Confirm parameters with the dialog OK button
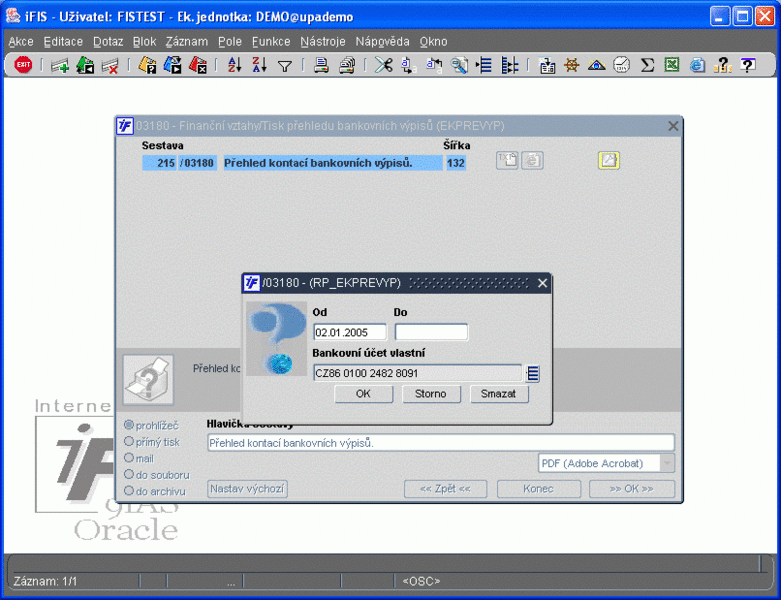781x600 pixels. pyautogui.click(x=364, y=394)
